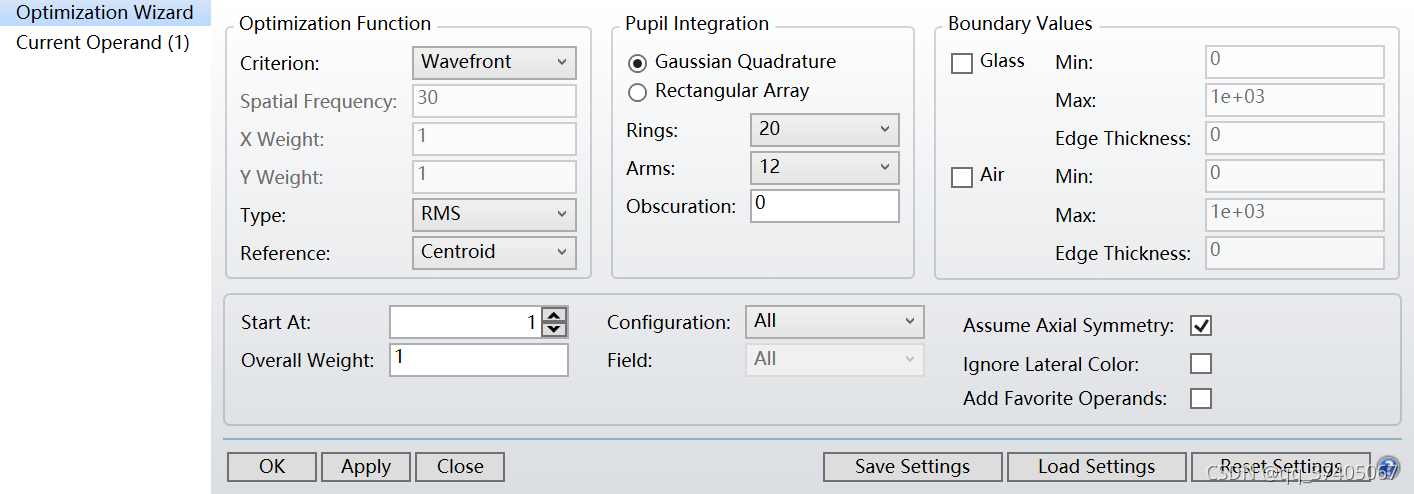This screenshot has height=494, width=1414.
Task: Click the Load Settings button
Action: coord(1096,467)
